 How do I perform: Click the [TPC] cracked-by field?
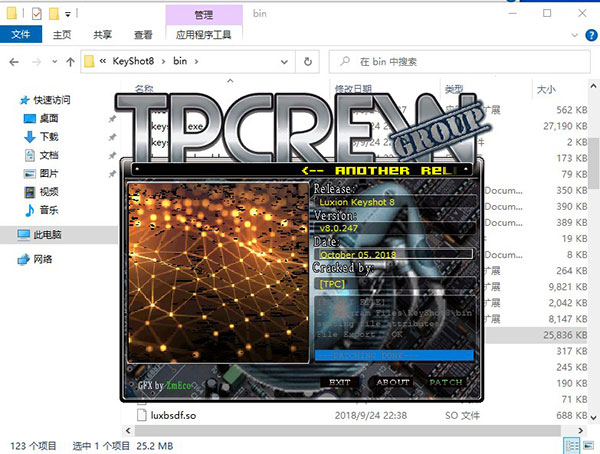pyautogui.click(x=396, y=284)
